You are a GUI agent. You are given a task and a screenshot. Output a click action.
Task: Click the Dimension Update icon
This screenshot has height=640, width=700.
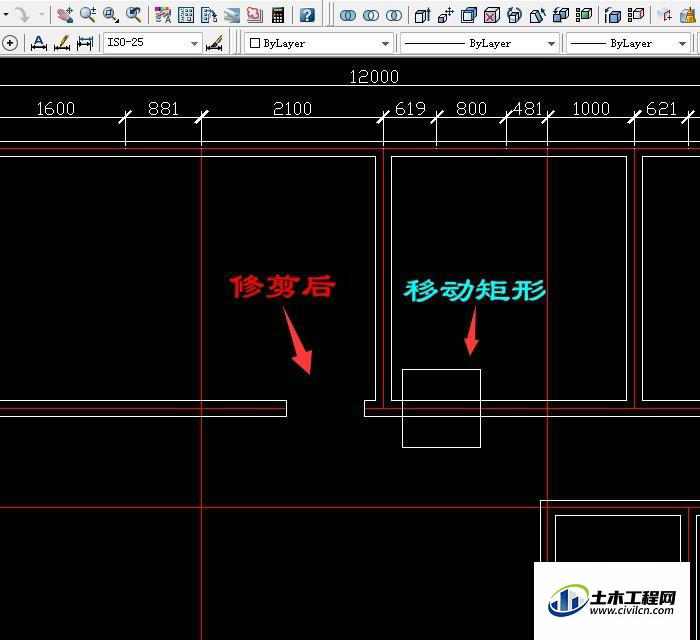85,43
